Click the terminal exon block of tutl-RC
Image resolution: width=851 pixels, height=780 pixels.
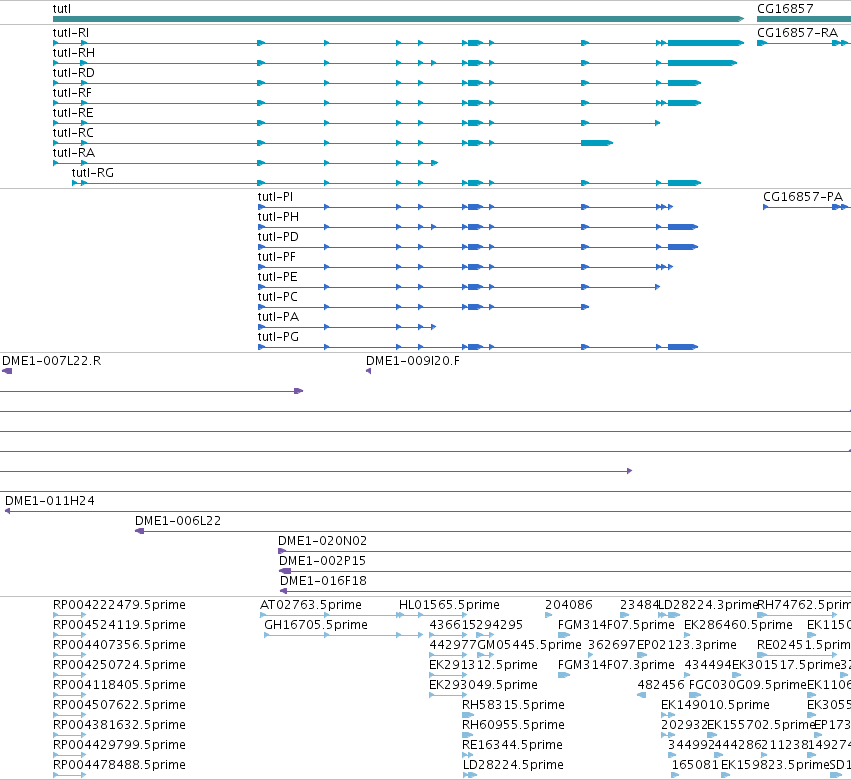pyautogui.click(x=596, y=143)
